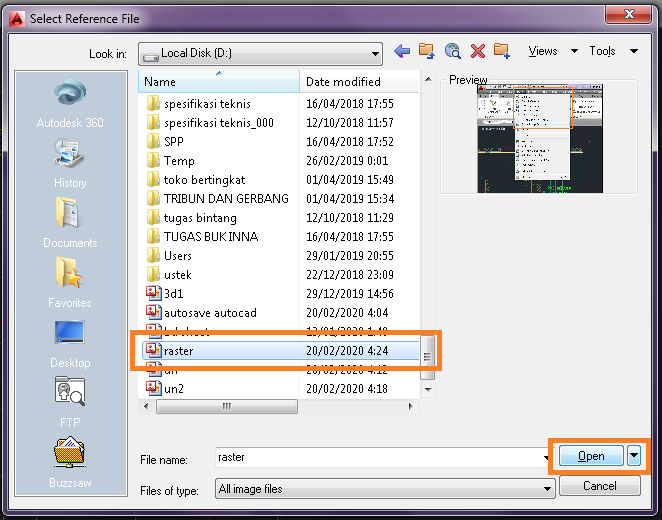Click the Search the Web icon
This screenshot has width=662, height=520.
point(452,51)
